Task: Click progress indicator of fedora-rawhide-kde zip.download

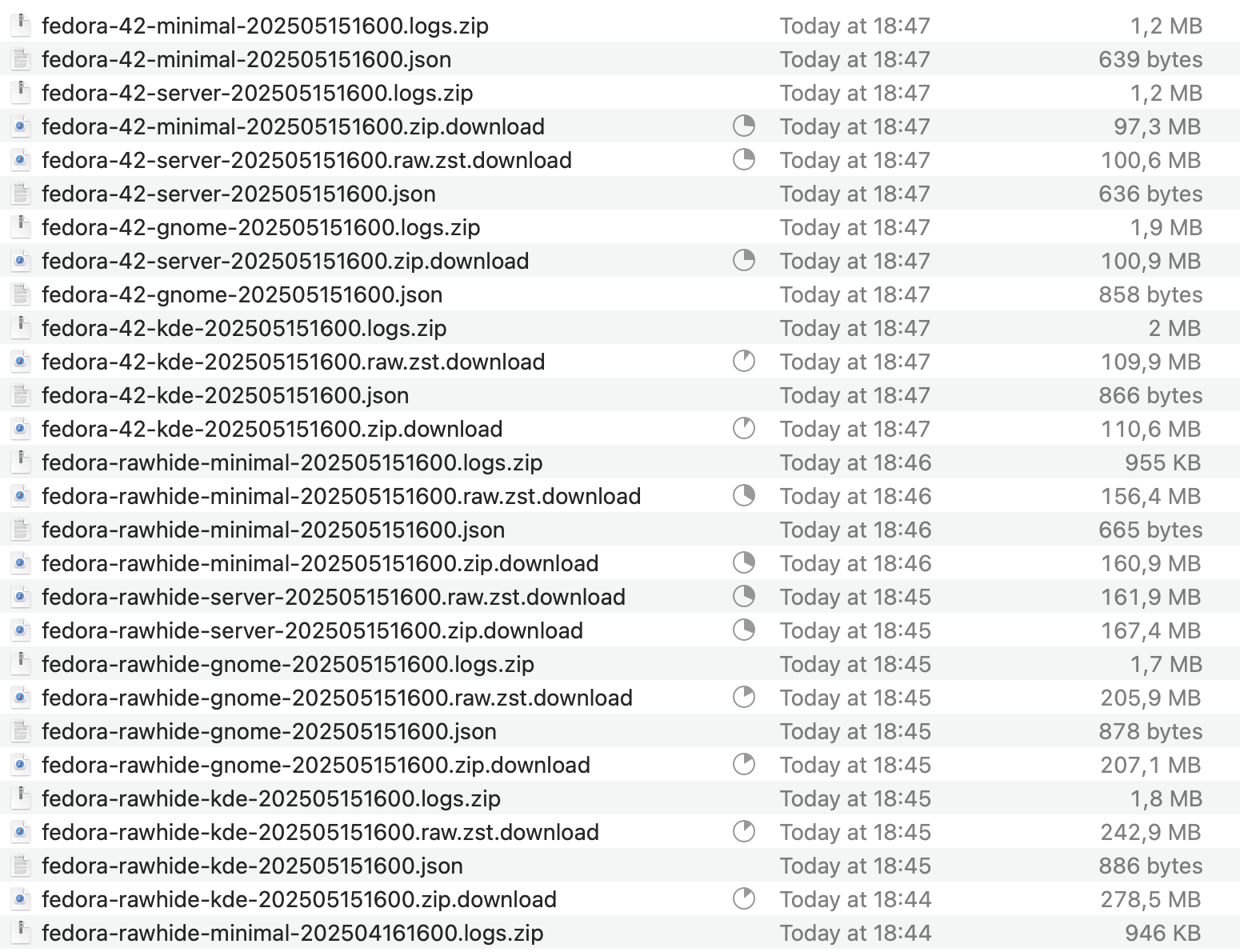Action: tap(744, 898)
